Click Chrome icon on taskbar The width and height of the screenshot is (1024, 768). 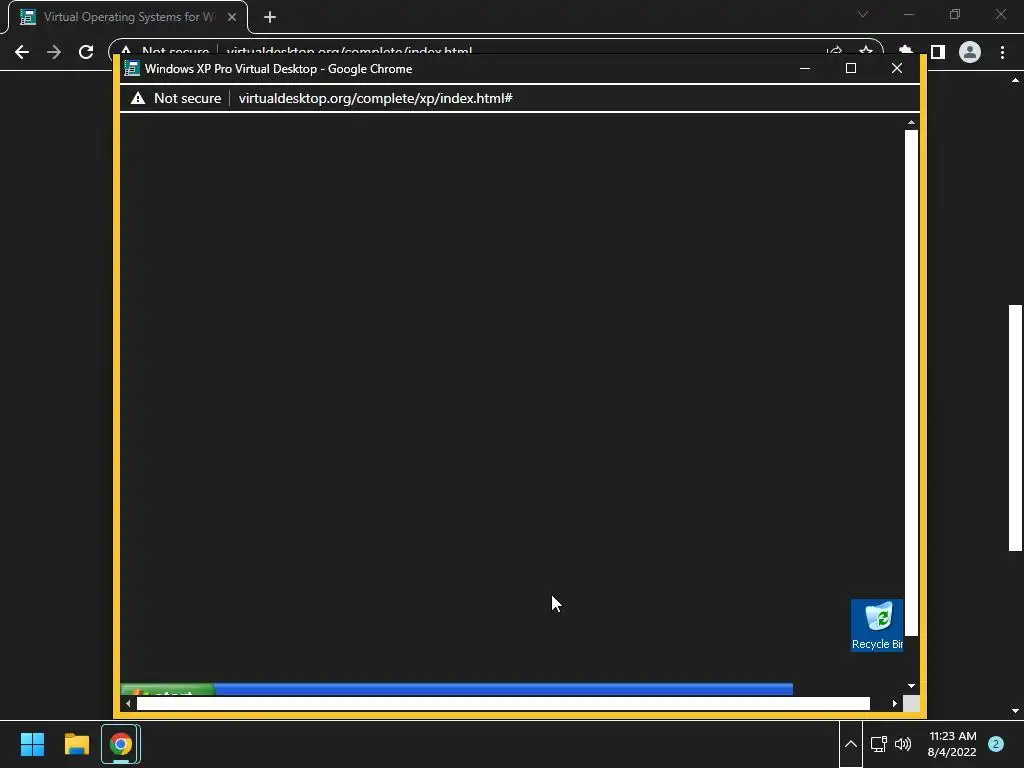click(121, 744)
